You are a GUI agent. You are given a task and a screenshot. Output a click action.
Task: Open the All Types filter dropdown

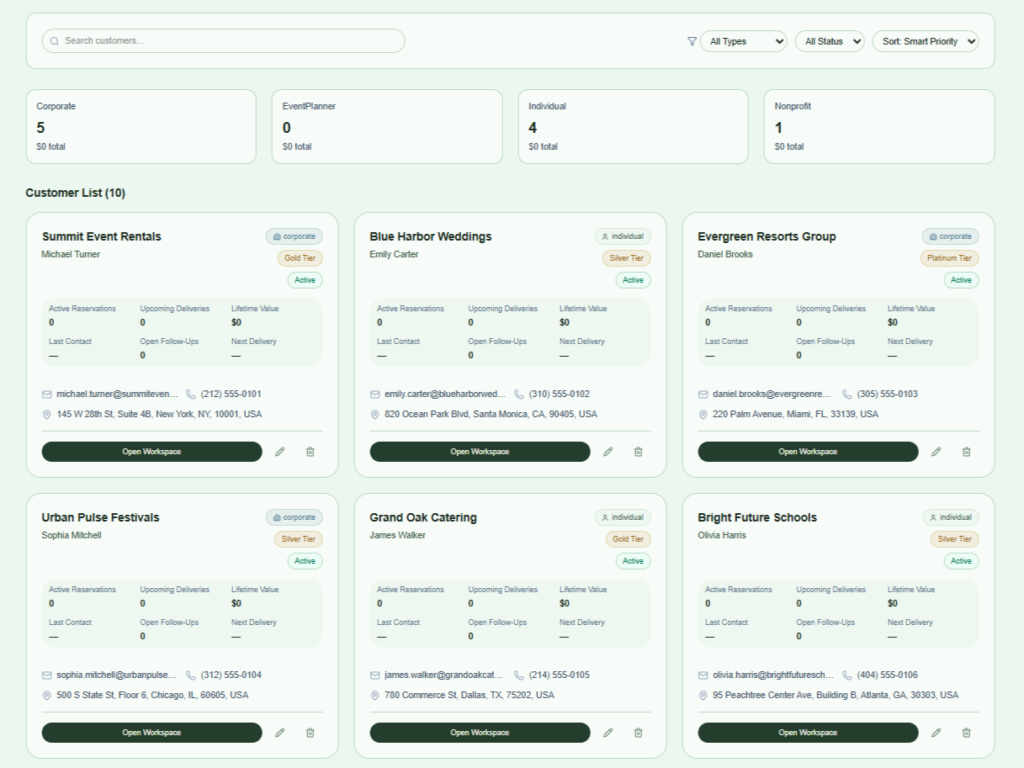click(x=743, y=41)
